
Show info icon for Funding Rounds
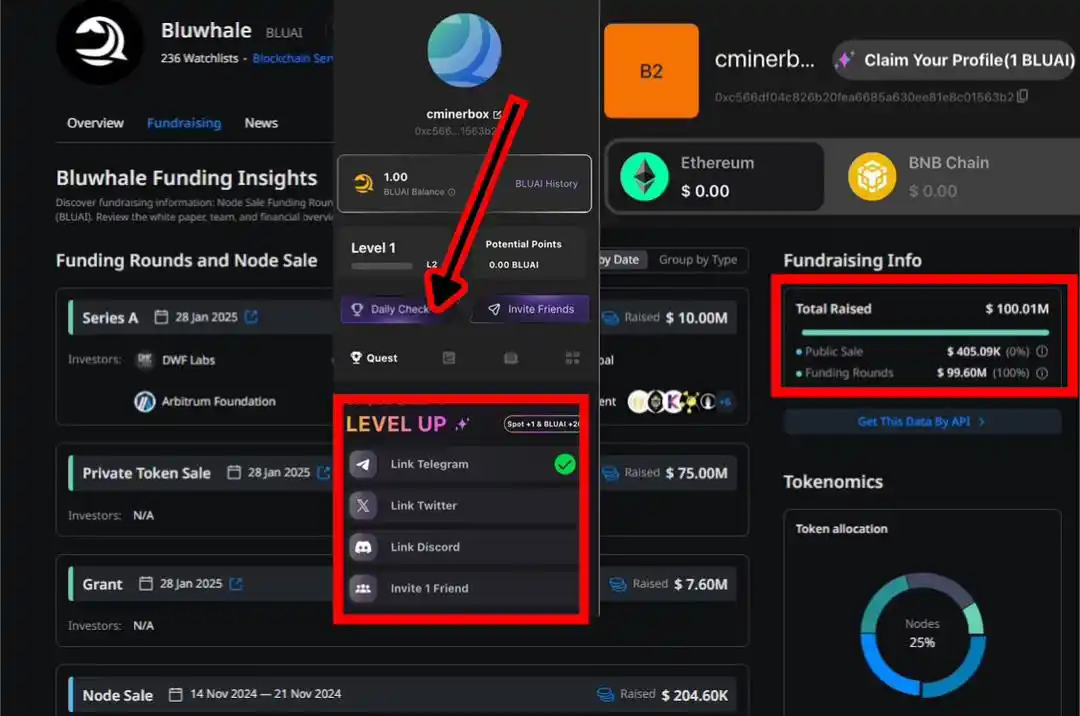point(1042,373)
